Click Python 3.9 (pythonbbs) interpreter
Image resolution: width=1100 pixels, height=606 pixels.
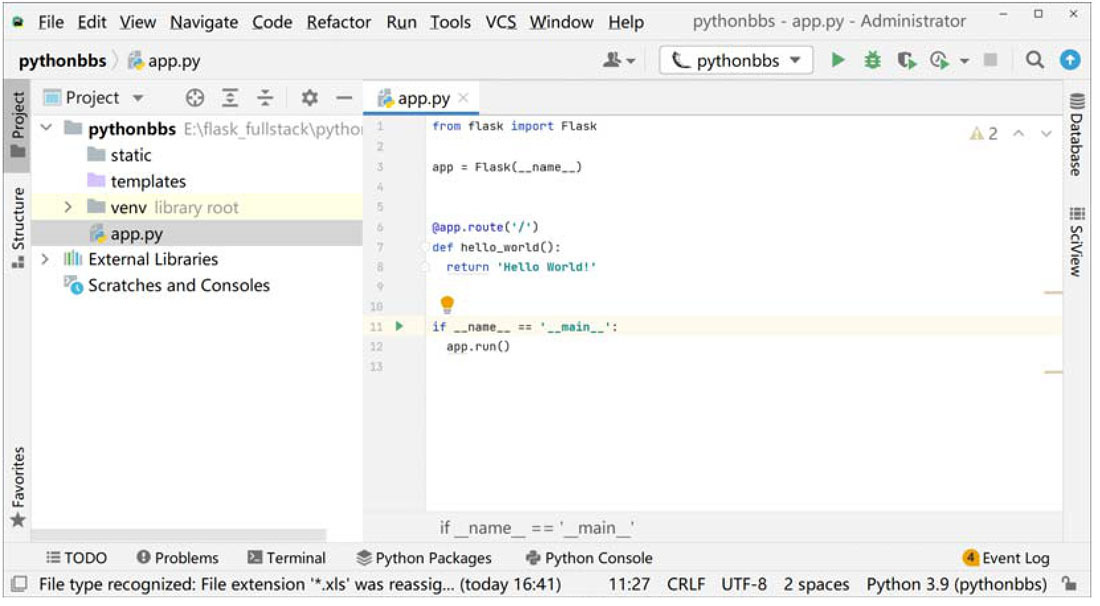[x=956, y=584]
